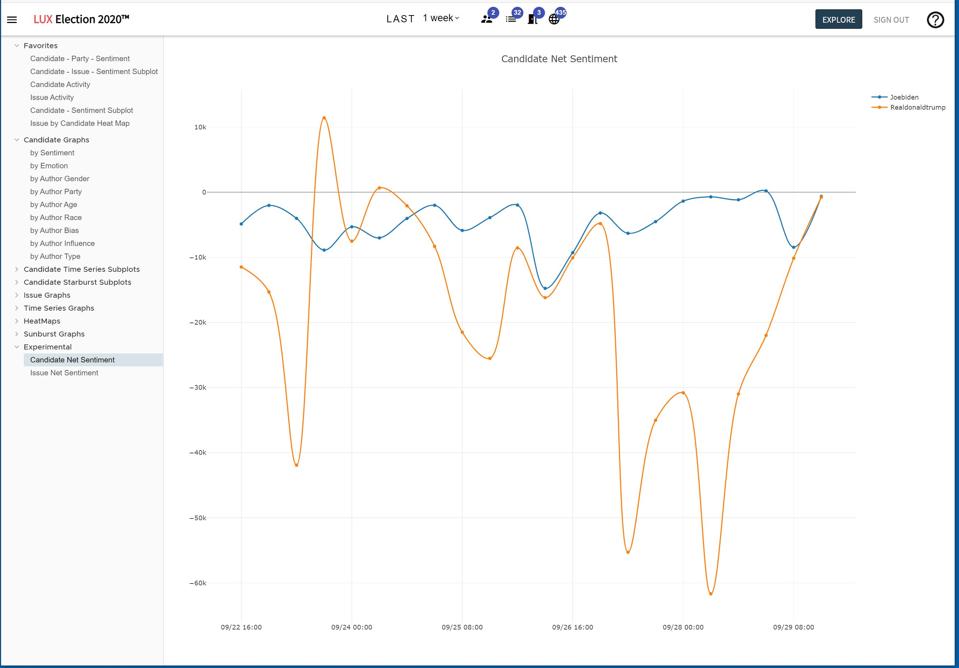Click the candidates people icon with badge 2

point(487,19)
